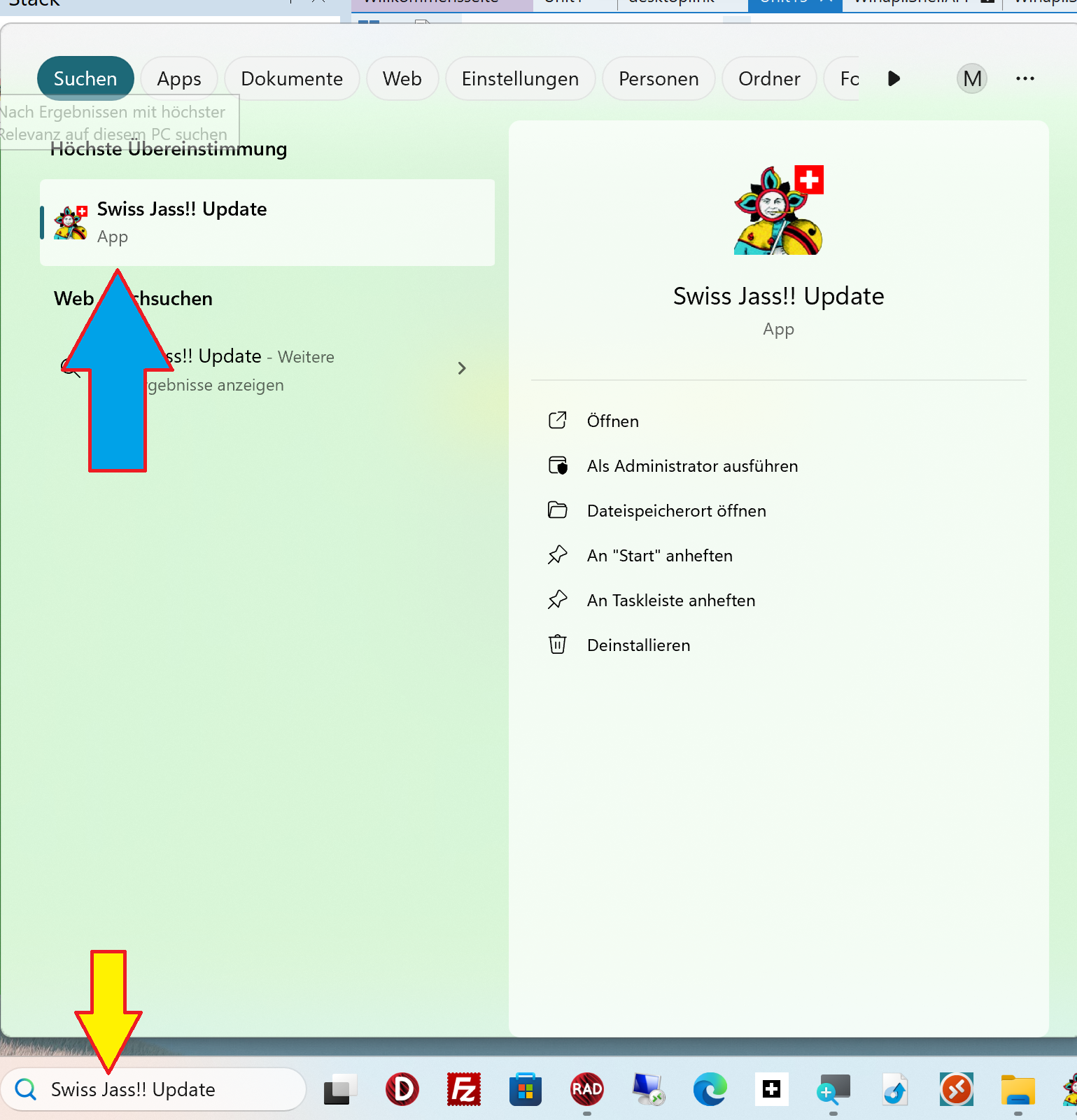Image resolution: width=1077 pixels, height=1120 pixels.
Task: Expand web search result with chevron
Action: pyautogui.click(x=462, y=368)
